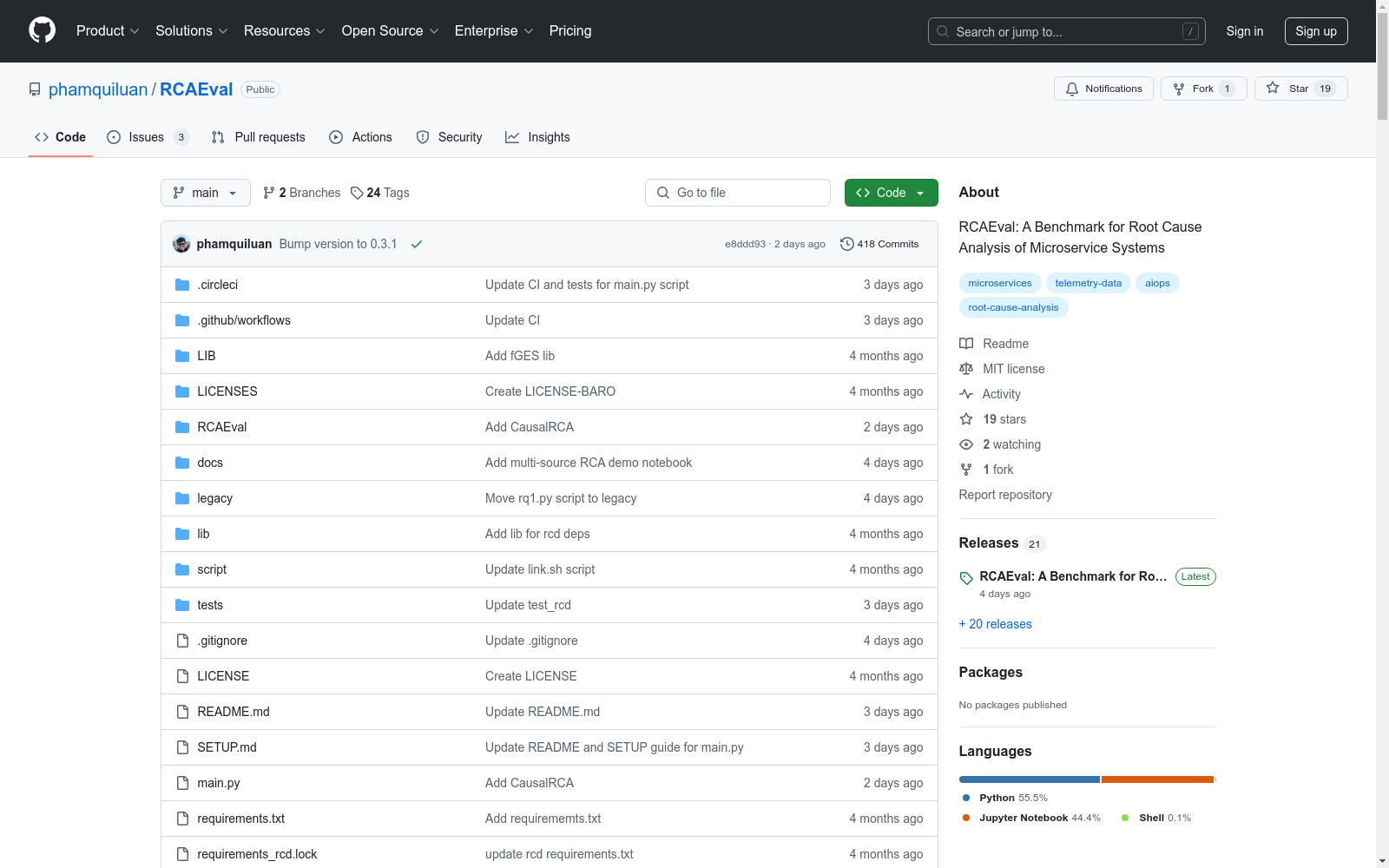Click 'Add multi-source RCA demo notebook' commit message
Viewport: 1389px width, 868px height.
[589, 463]
